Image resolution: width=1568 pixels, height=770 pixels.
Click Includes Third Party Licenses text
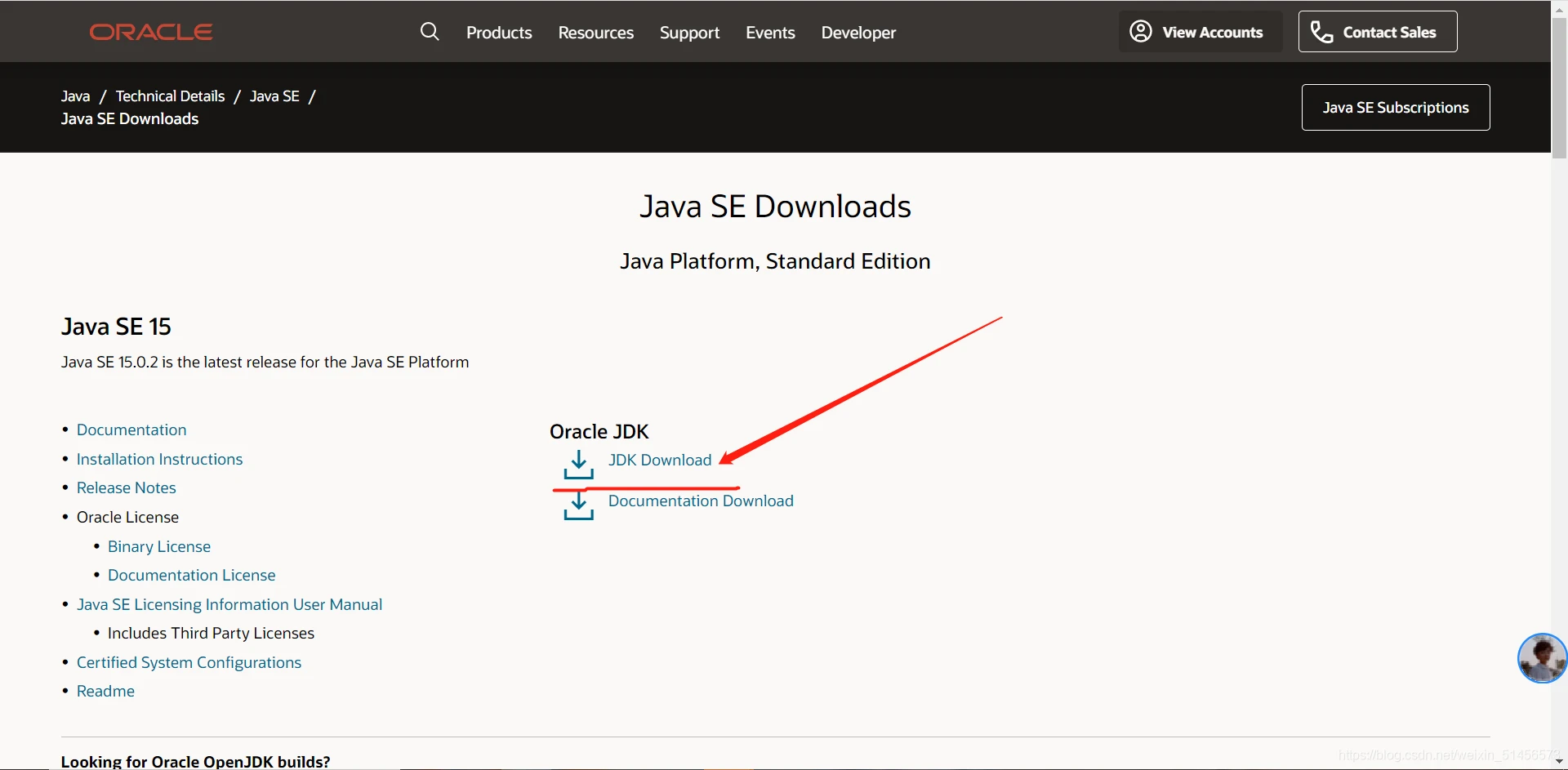(x=211, y=633)
